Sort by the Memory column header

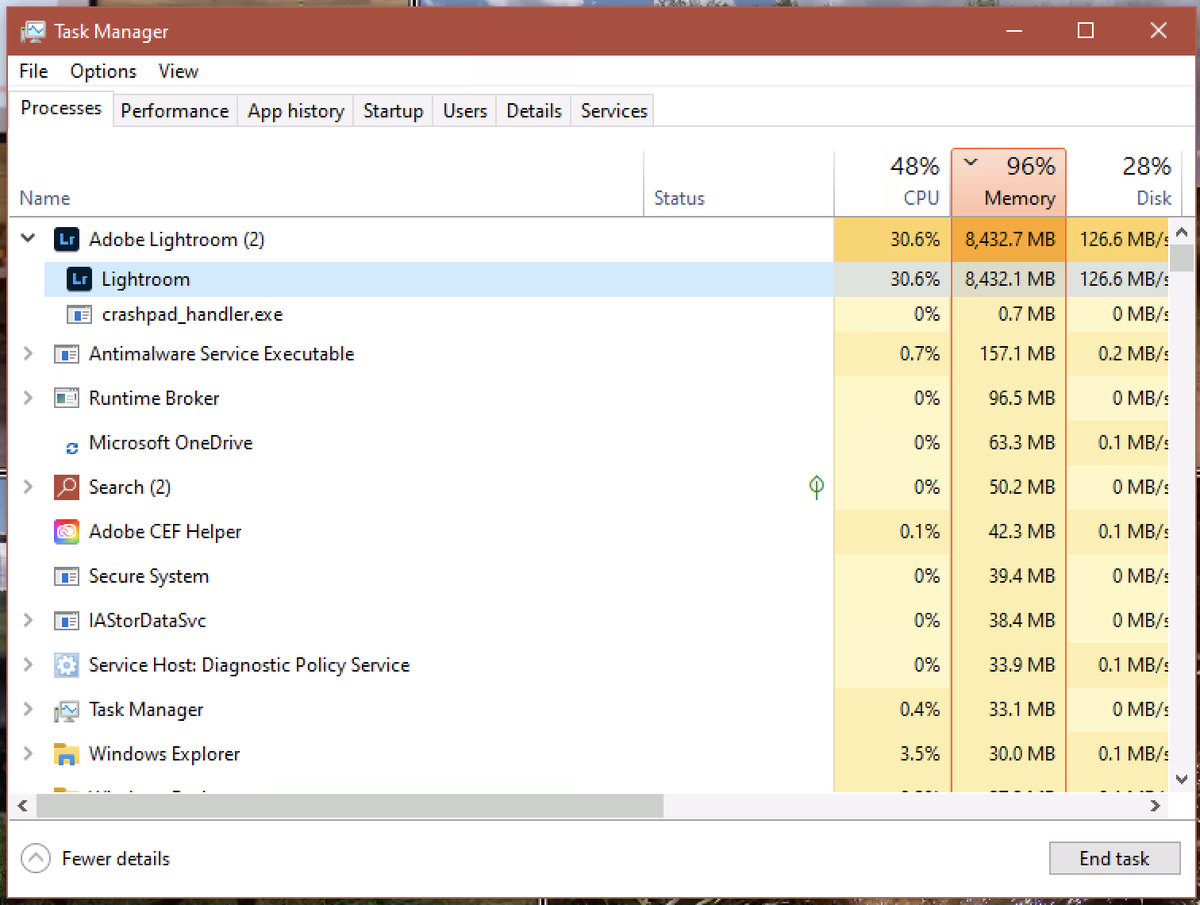click(x=1009, y=183)
